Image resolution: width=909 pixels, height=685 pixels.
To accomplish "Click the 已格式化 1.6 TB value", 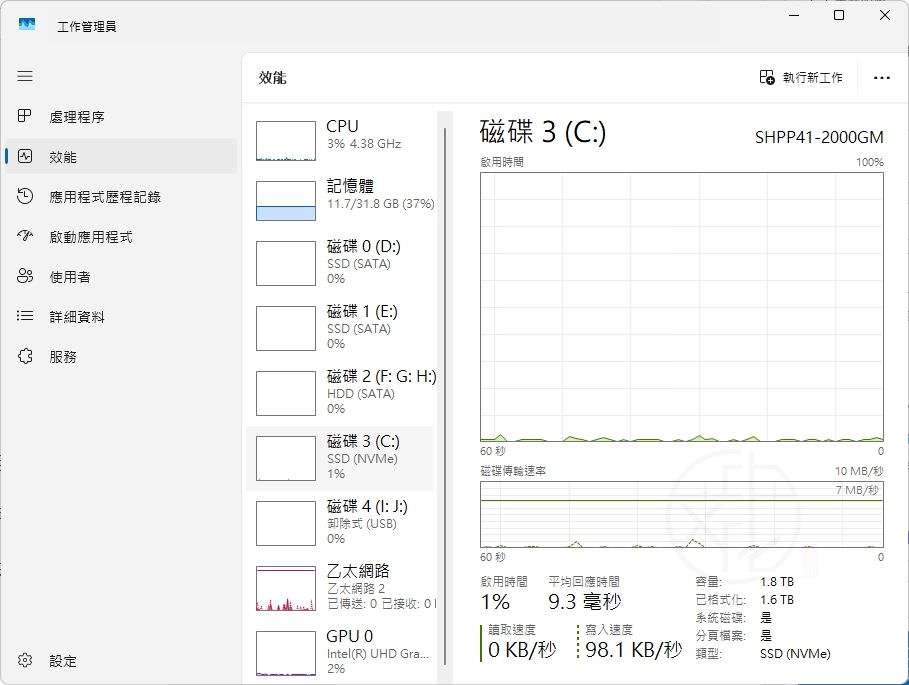I will coord(777,600).
